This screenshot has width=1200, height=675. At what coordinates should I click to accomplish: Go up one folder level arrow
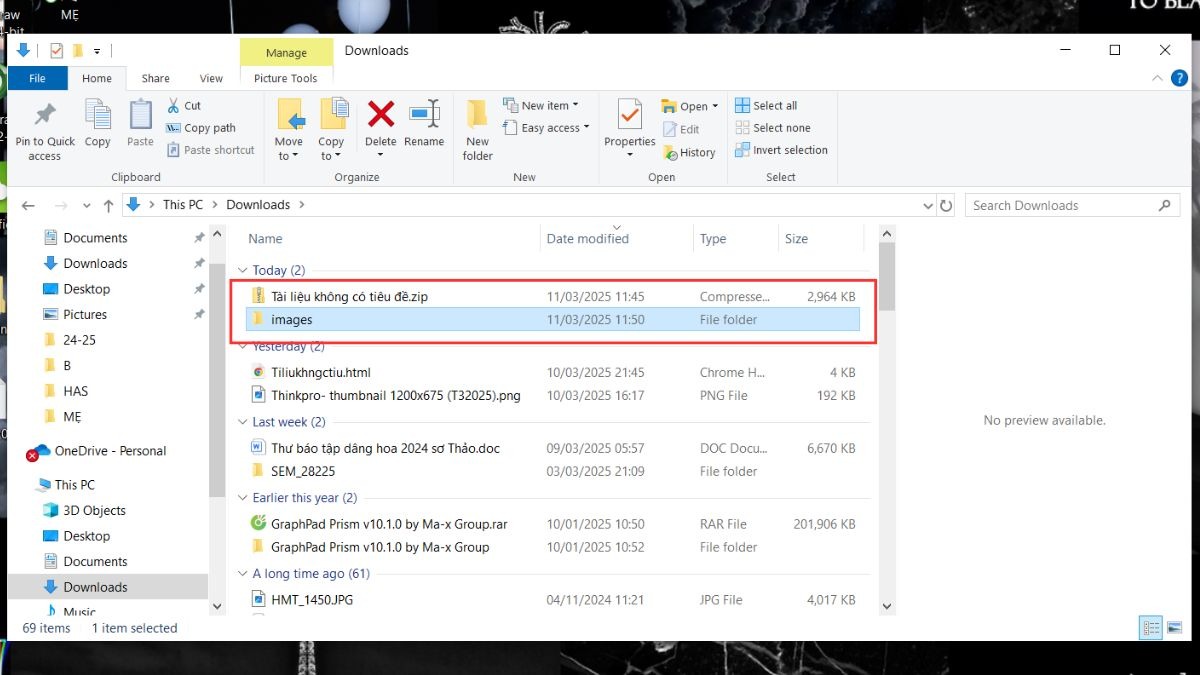[108, 205]
